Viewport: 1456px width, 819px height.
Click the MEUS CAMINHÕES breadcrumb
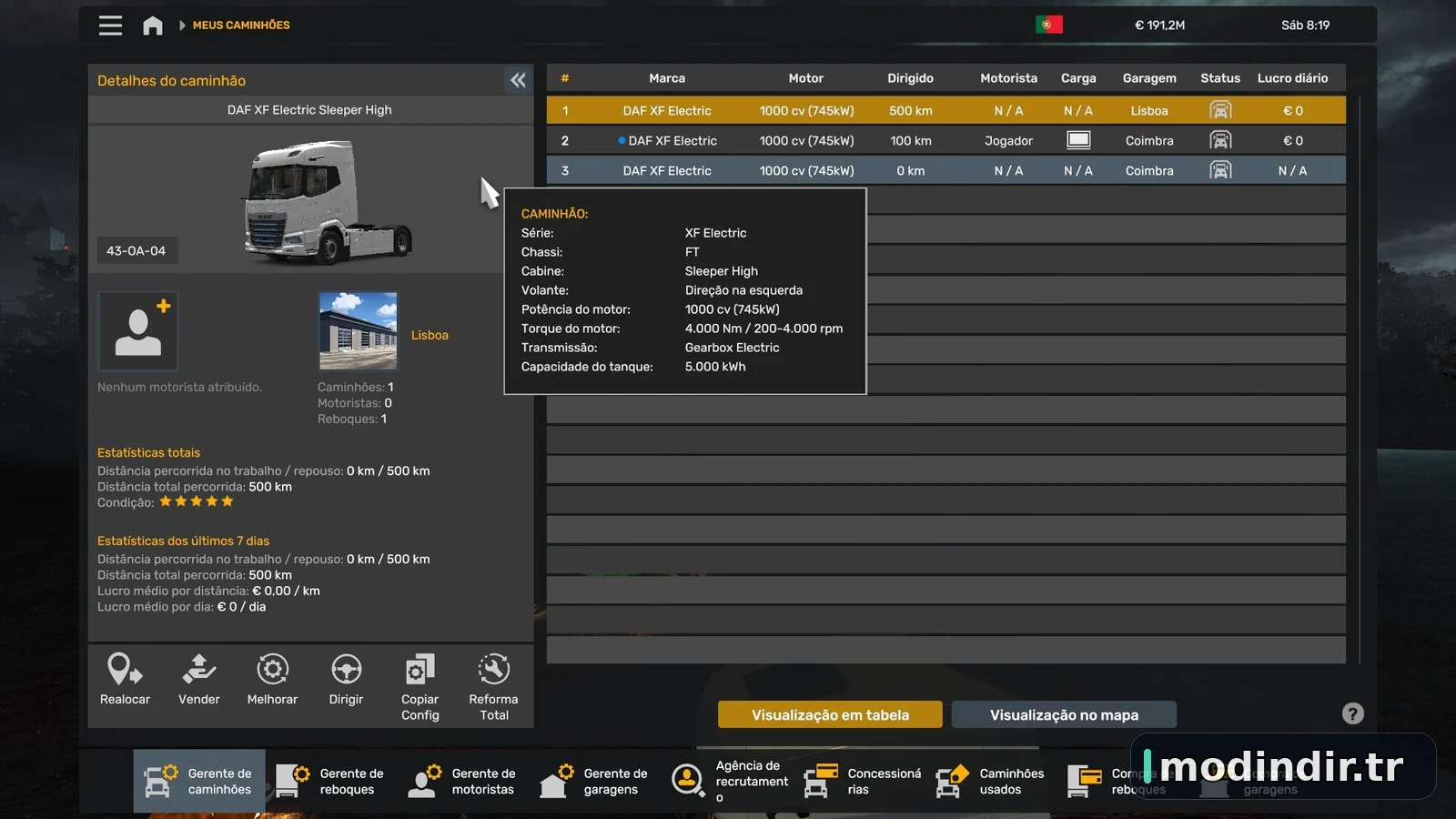coord(241,25)
